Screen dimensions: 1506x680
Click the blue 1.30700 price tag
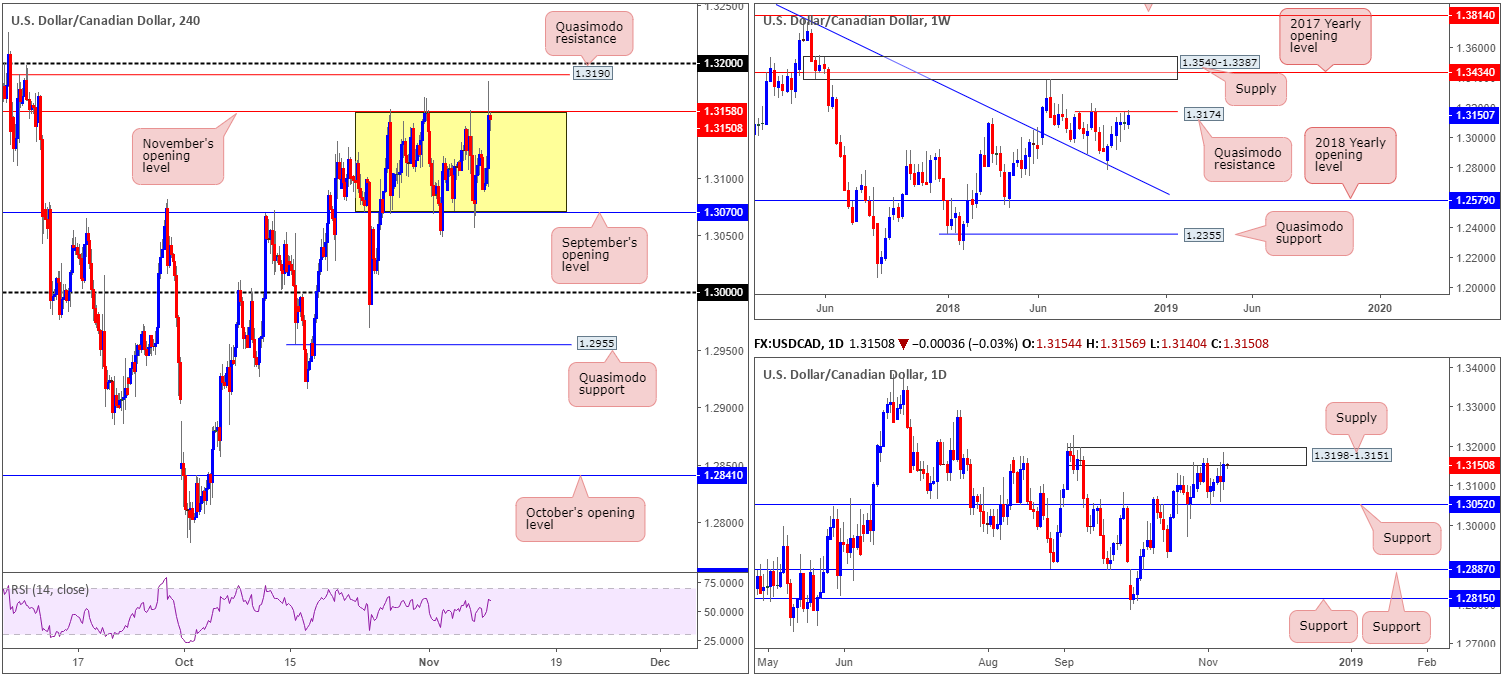[721, 212]
